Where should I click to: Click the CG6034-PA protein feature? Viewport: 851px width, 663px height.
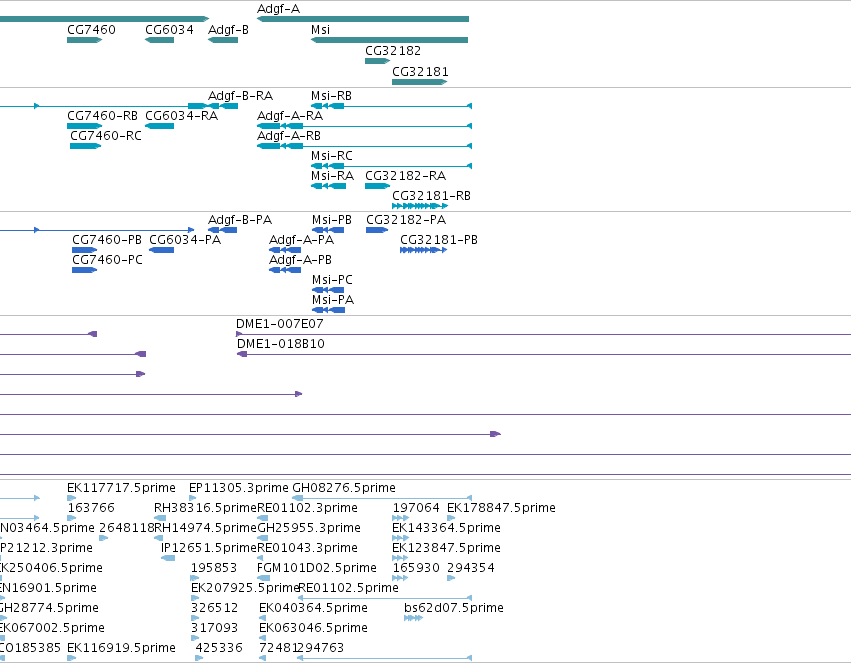click(161, 250)
